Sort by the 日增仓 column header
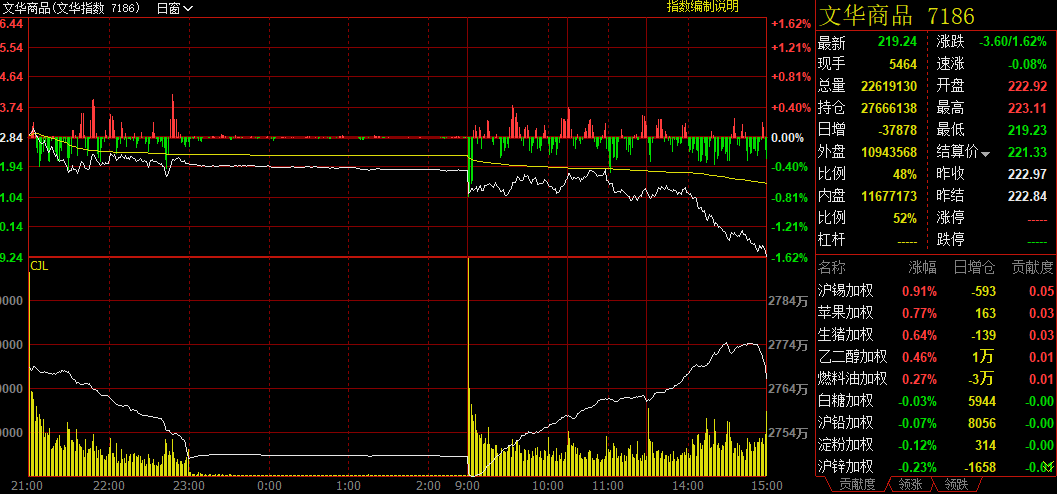 point(973,268)
